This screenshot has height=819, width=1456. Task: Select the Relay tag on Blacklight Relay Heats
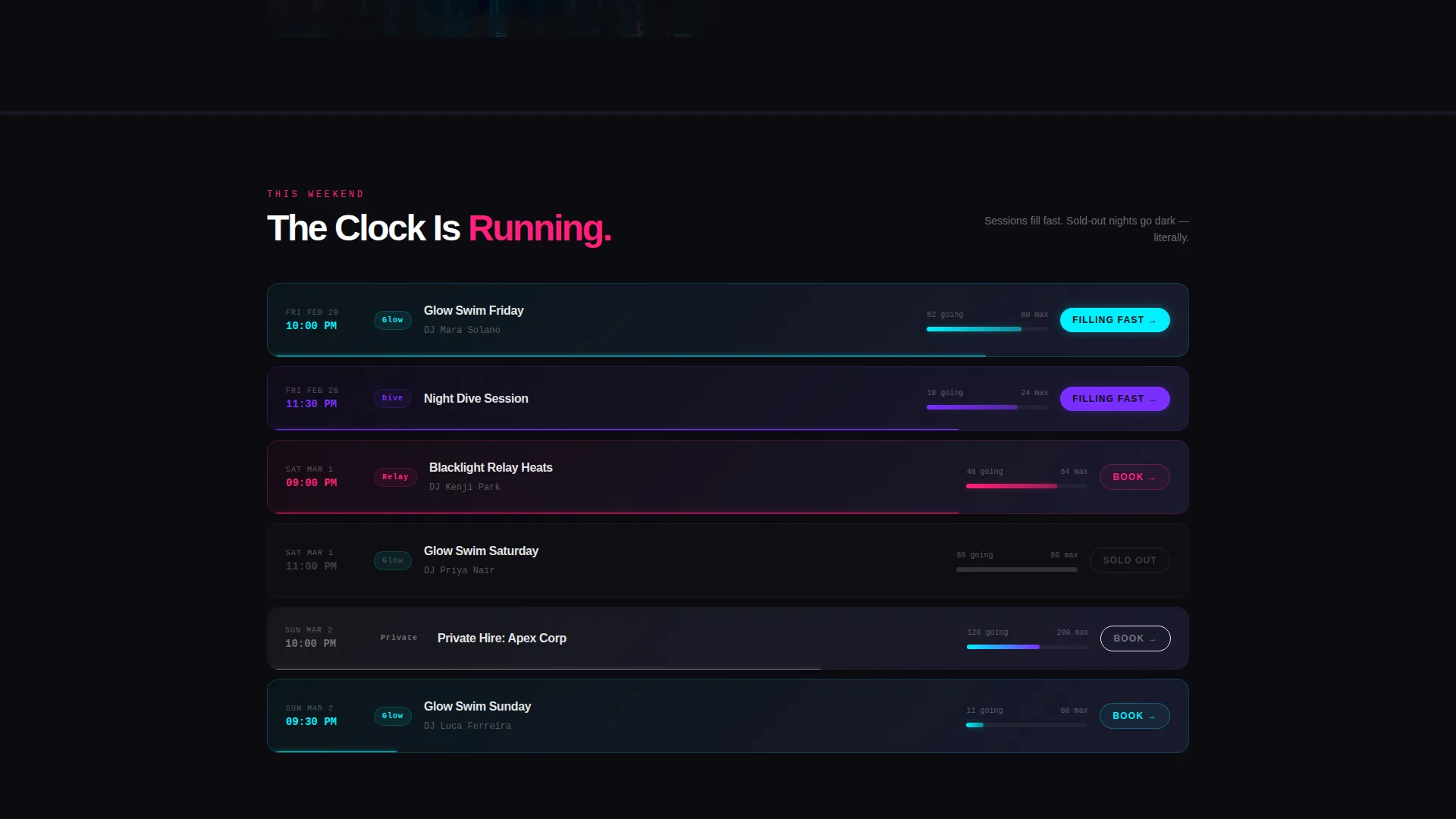point(395,477)
